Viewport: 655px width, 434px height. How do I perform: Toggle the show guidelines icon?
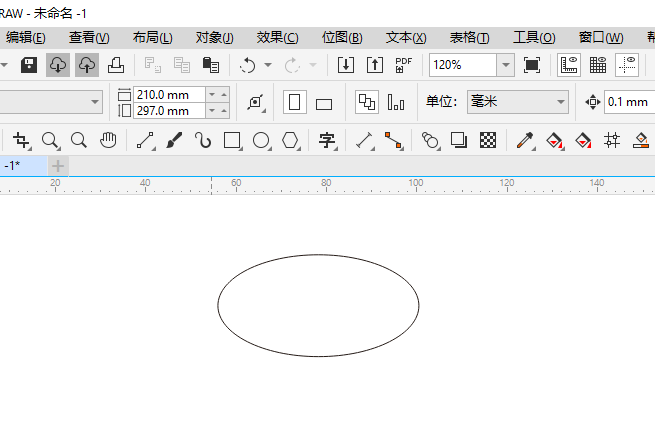(x=627, y=65)
